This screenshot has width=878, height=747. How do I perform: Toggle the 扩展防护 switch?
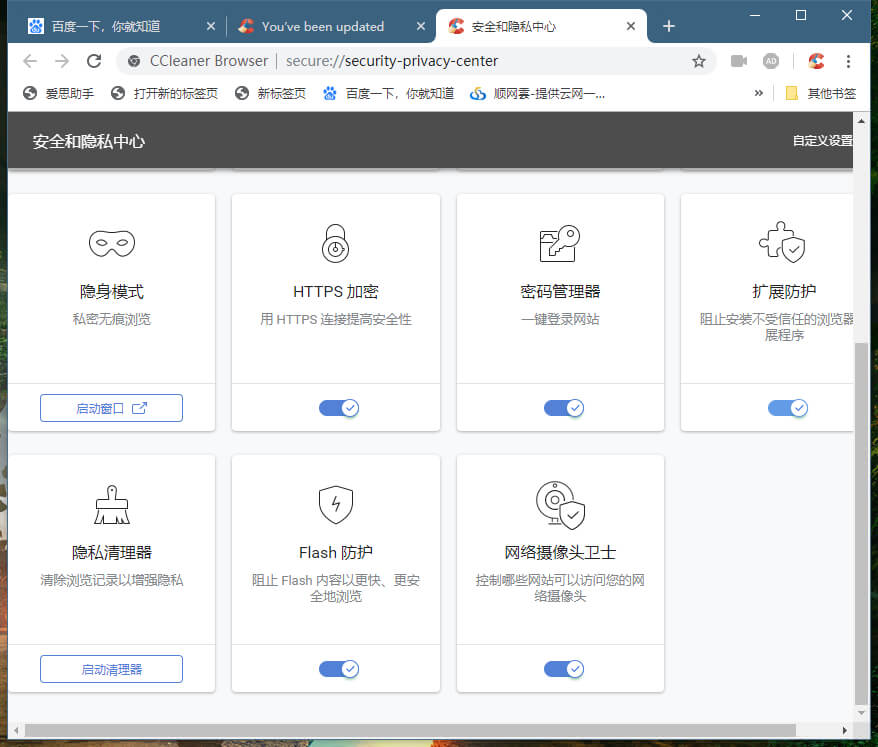tap(788, 408)
